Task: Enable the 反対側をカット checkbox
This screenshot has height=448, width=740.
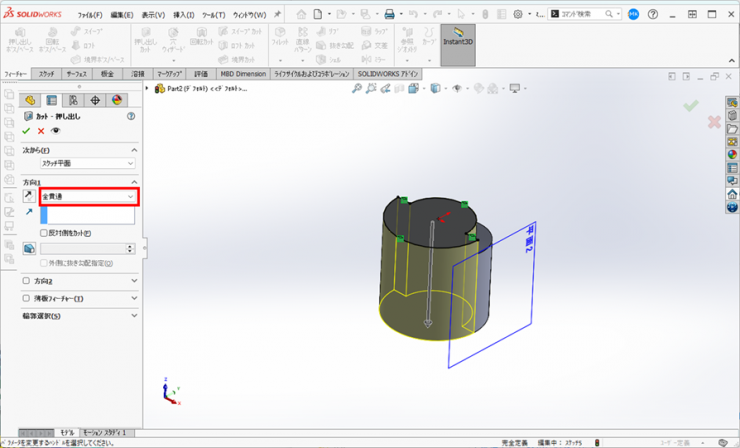Action: click(44, 233)
